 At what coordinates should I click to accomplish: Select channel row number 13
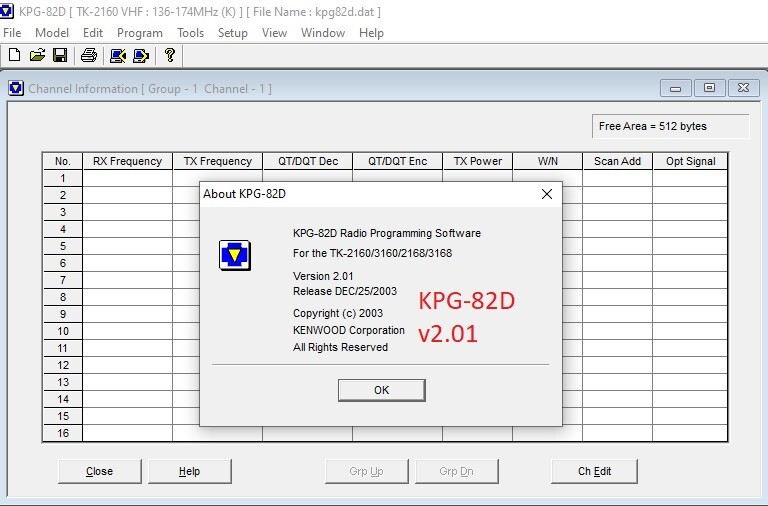point(63,382)
